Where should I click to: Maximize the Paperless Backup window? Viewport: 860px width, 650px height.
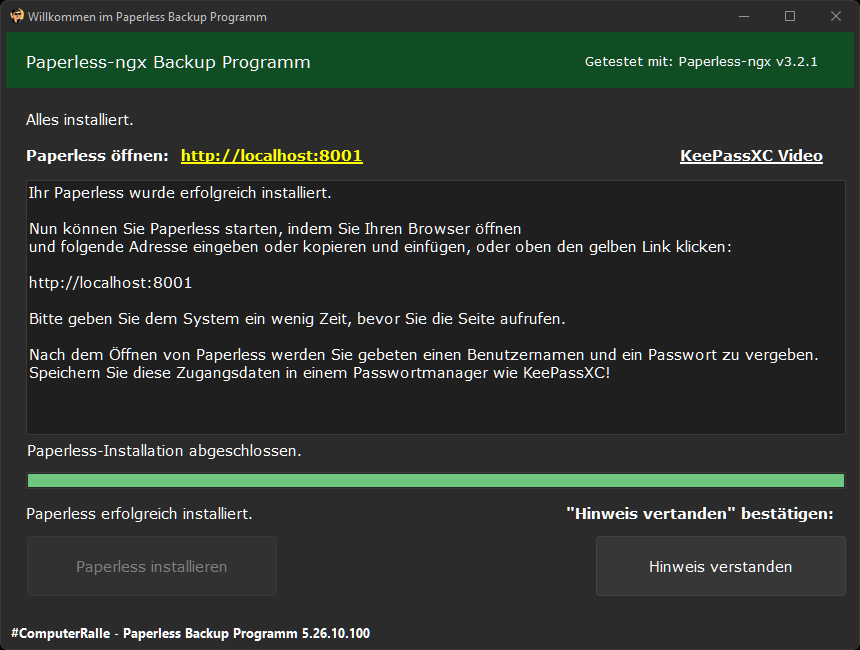tap(790, 16)
